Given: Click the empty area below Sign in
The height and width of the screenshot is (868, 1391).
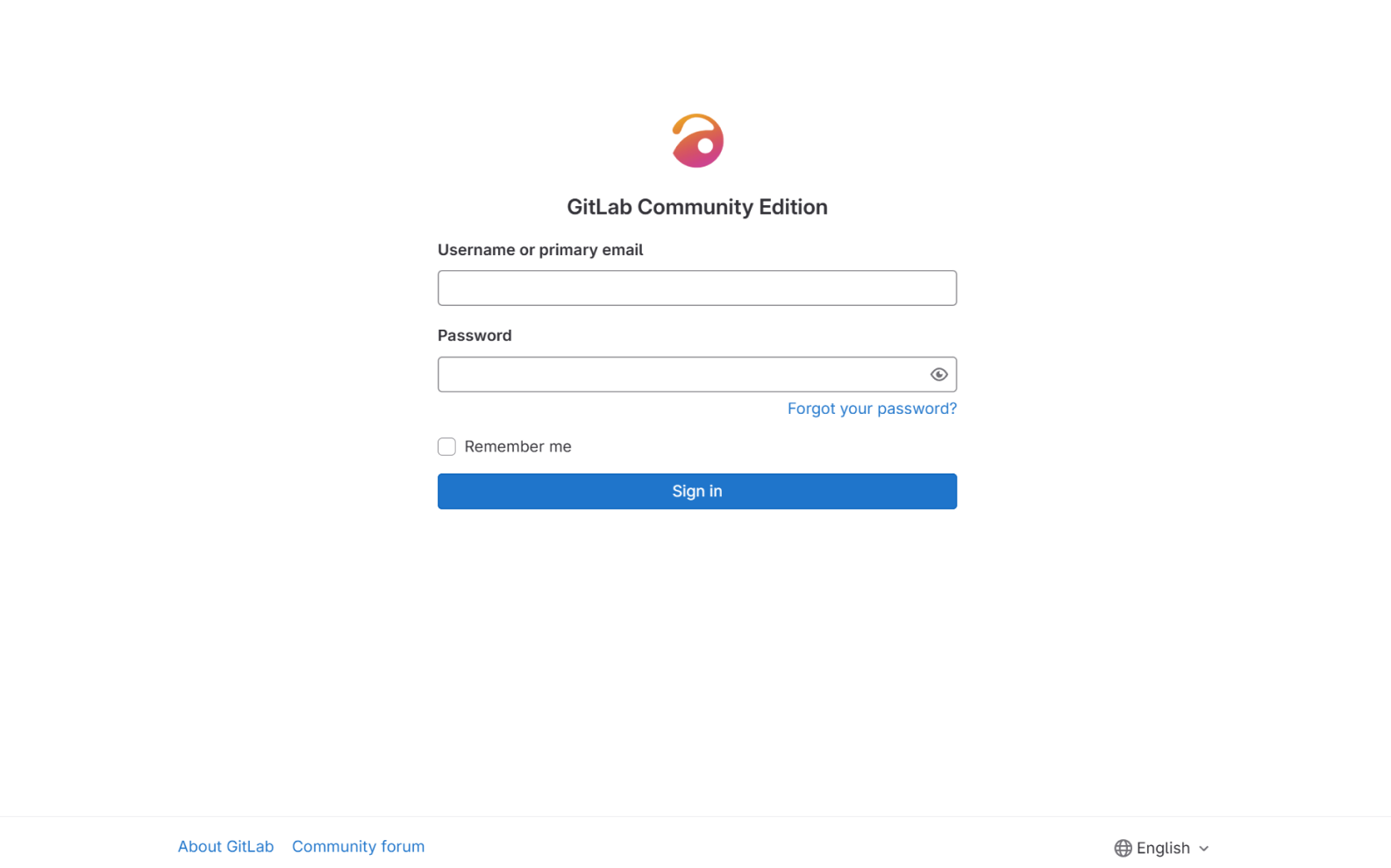Looking at the screenshot, I should (x=697, y=658).
